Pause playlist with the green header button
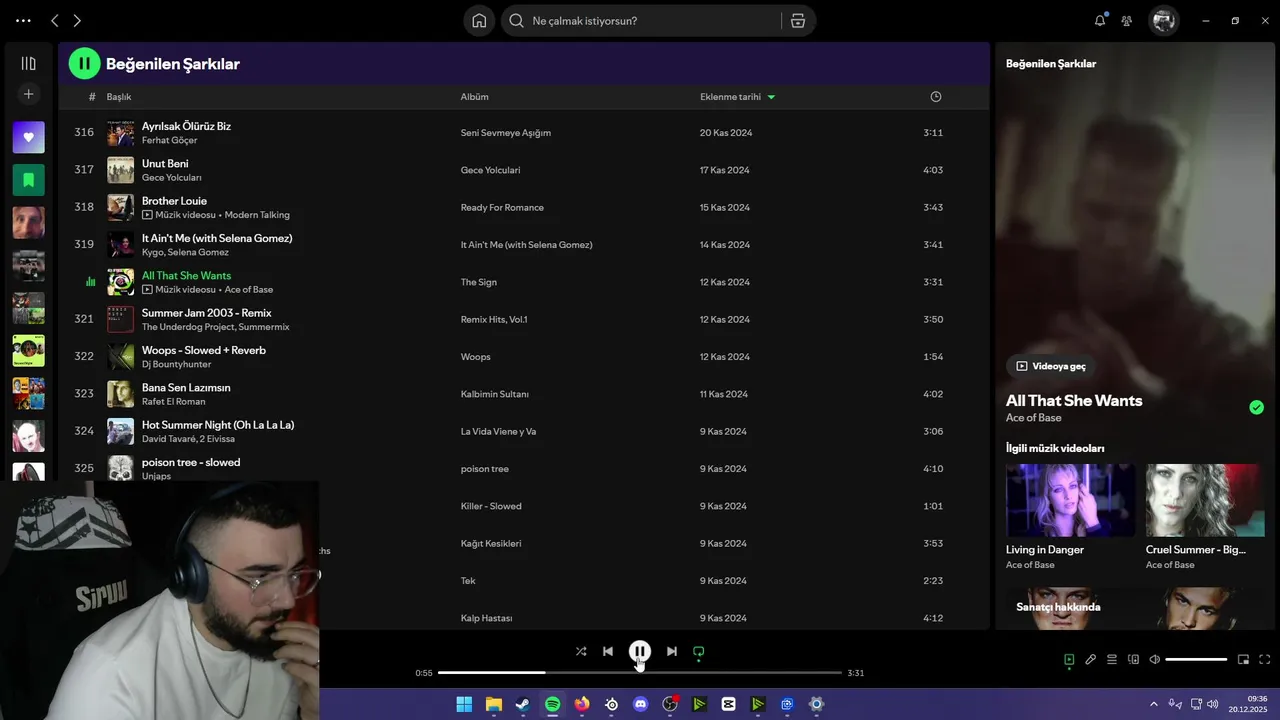The height and width of the screenshot is (720, 1280). click(x=84, y=63)
